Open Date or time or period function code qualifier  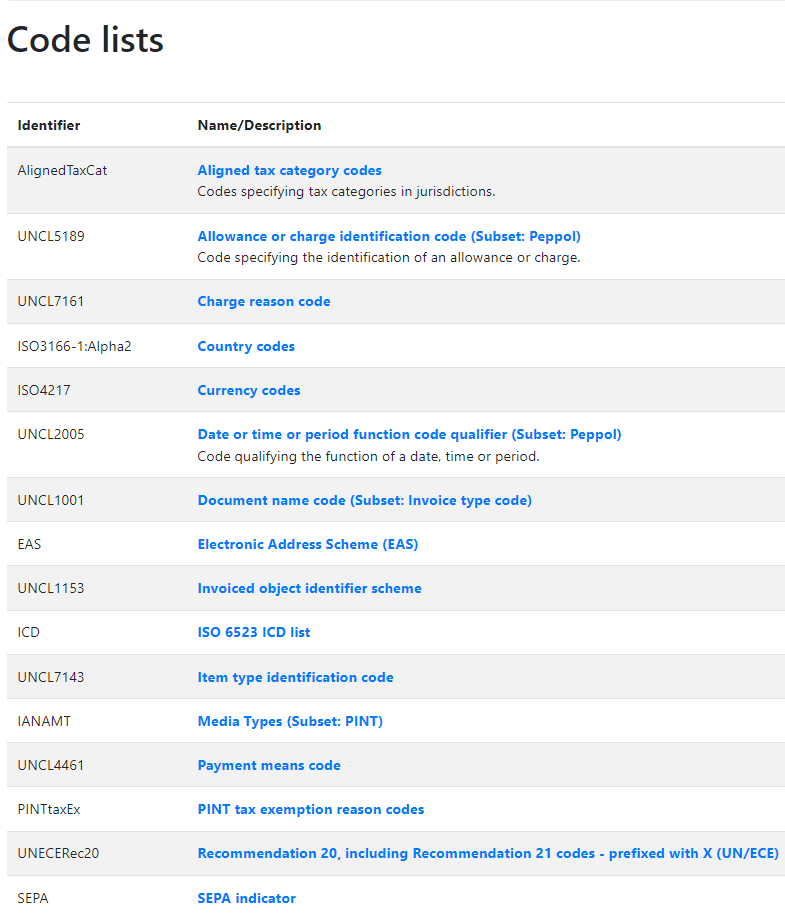click(x=409, y=434)
